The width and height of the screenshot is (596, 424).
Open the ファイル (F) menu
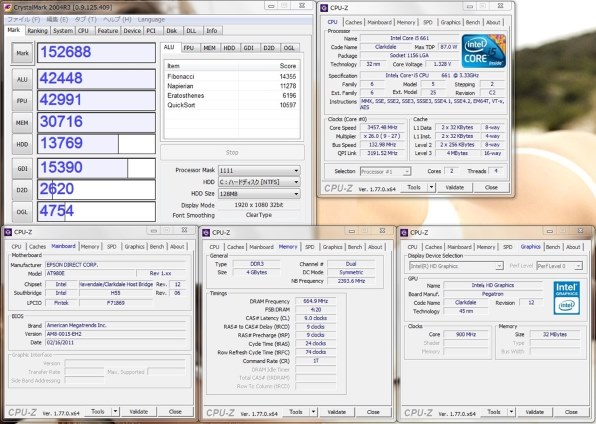(x=24, y=19)
